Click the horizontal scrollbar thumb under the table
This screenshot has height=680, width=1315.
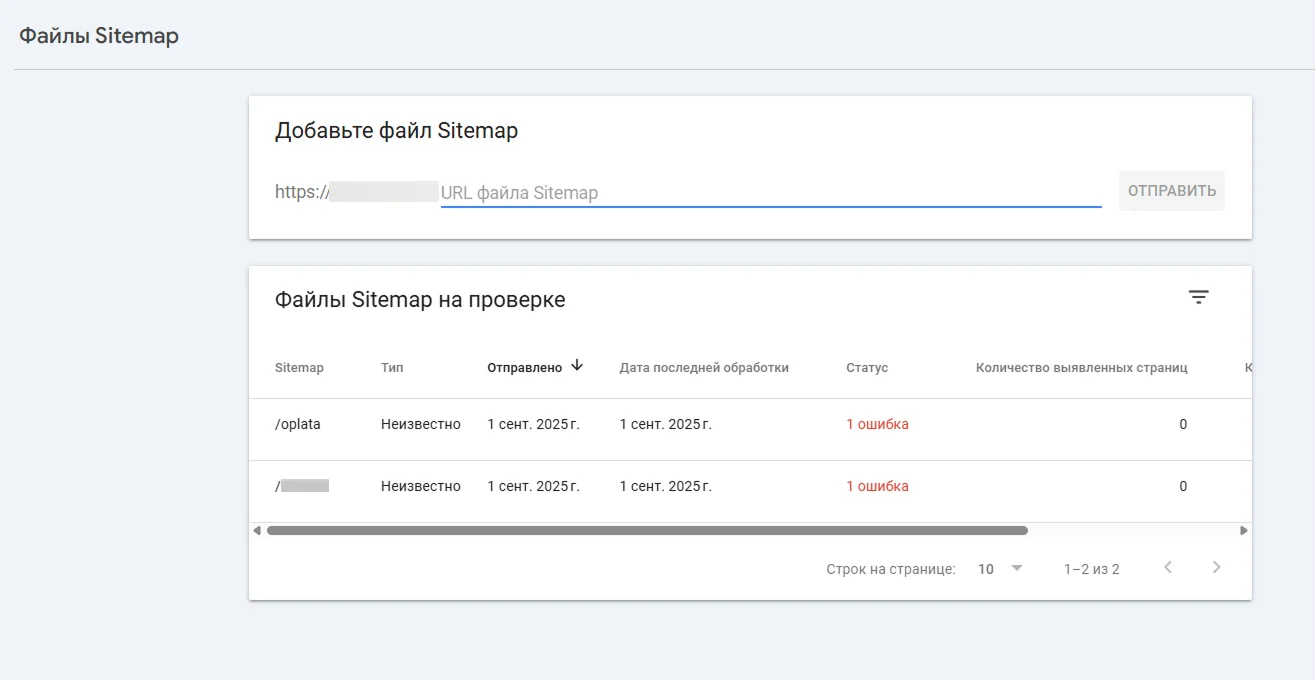click(647, 531)
